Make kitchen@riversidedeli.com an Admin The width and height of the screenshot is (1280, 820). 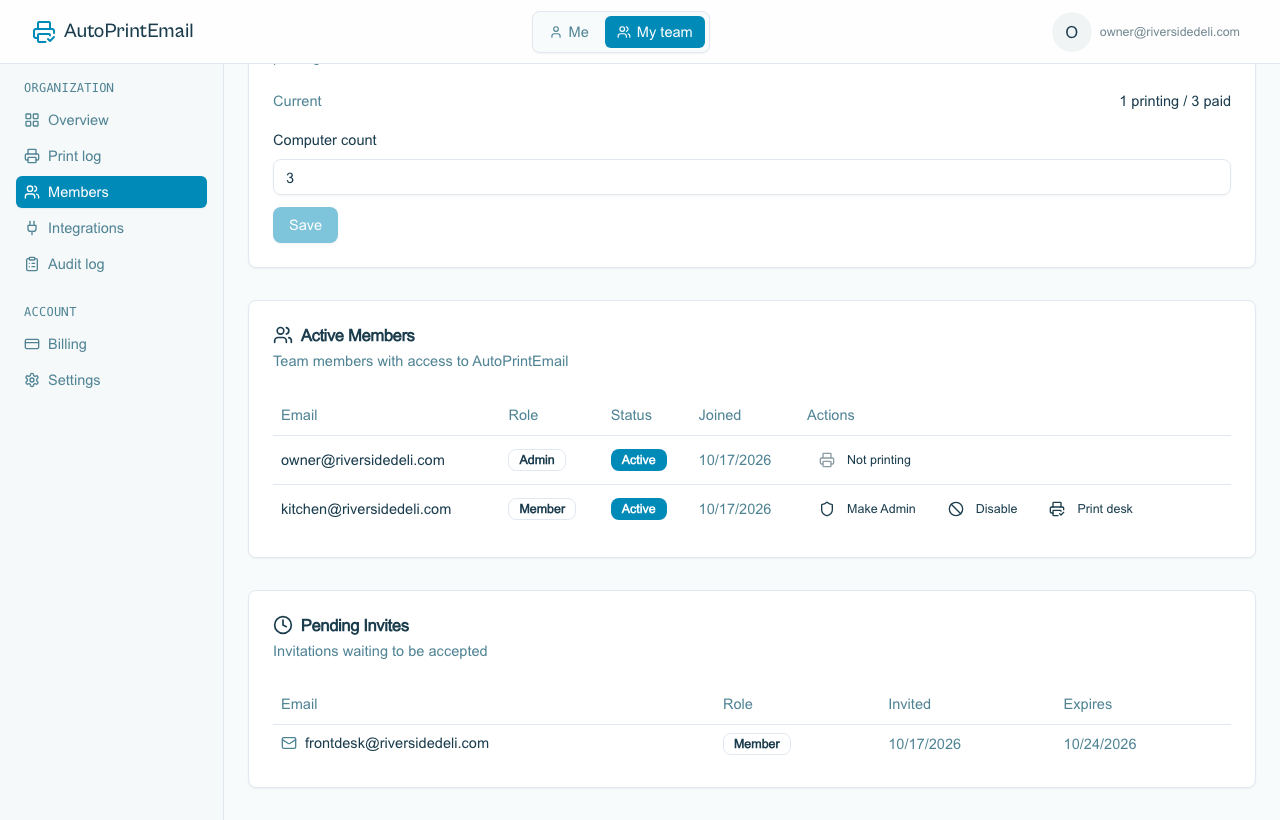(x=867, y=509)
